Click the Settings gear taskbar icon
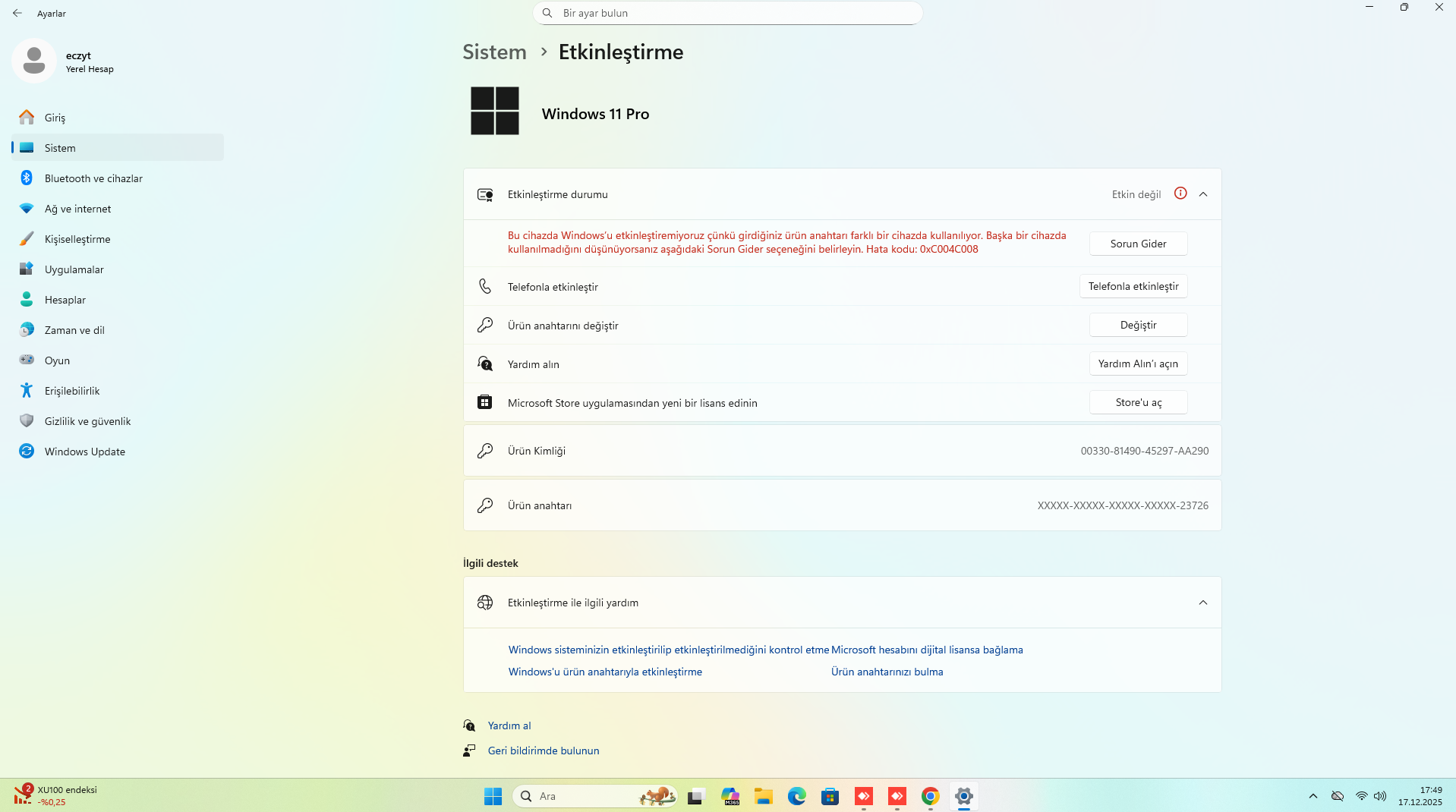Image resolution: width=1456 pixels, height=812 pixels. tap(964, 796)
